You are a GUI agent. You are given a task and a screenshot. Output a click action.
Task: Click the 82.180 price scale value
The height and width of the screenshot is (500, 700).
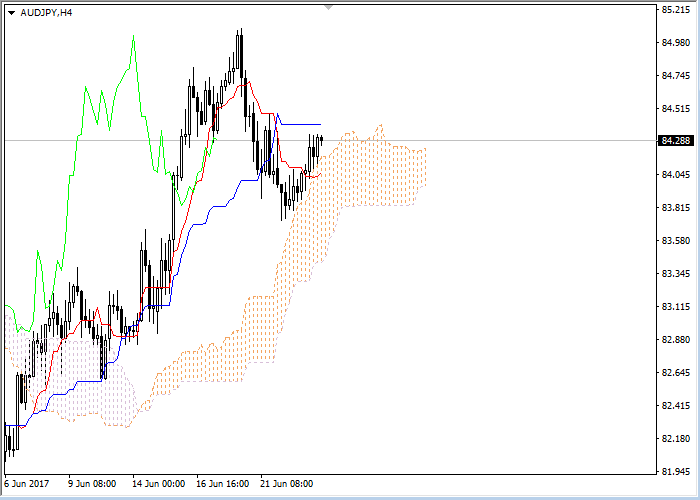[x=675, y=439]
